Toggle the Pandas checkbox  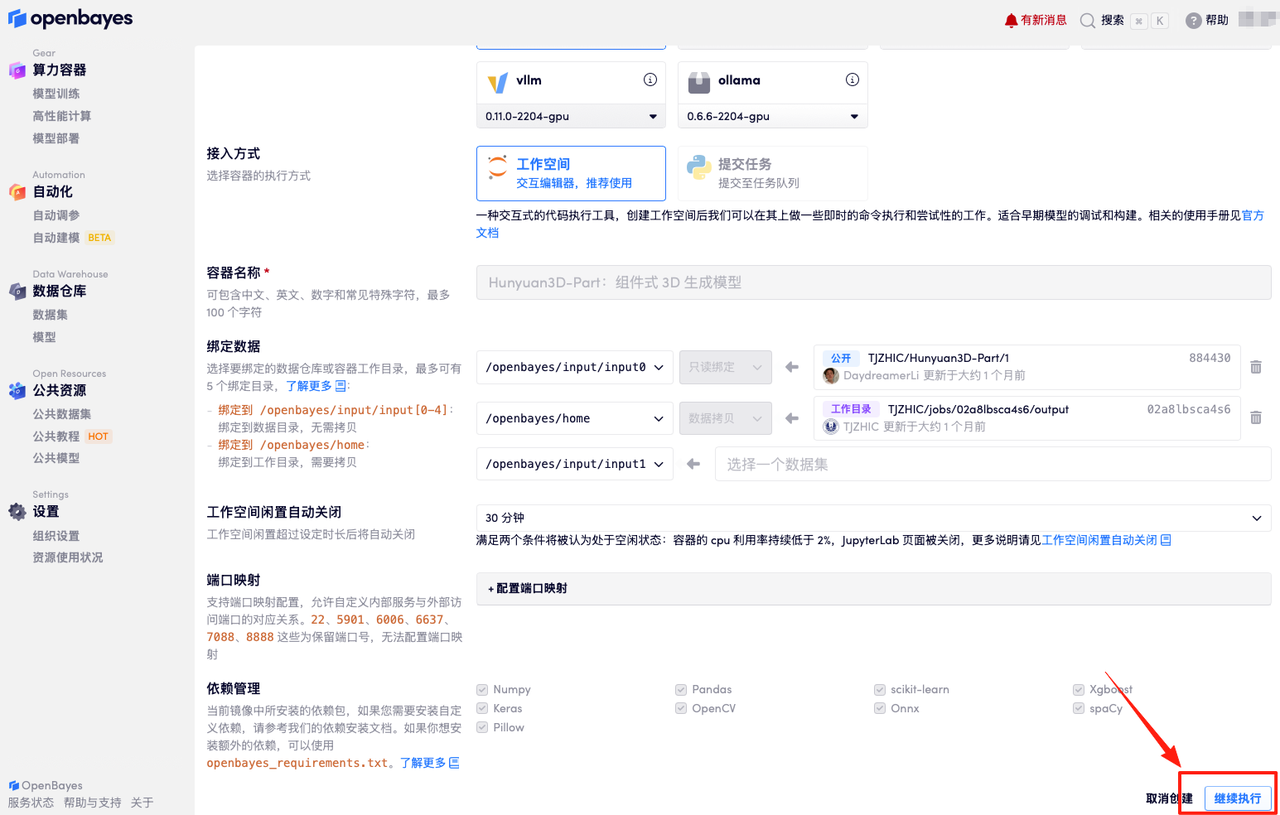pos(681,690)
